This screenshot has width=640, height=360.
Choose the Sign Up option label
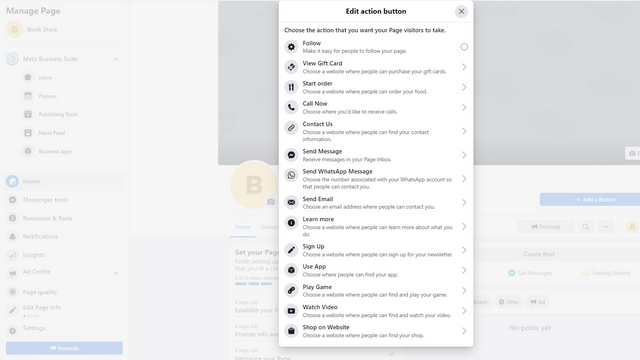tap(313, 247)
